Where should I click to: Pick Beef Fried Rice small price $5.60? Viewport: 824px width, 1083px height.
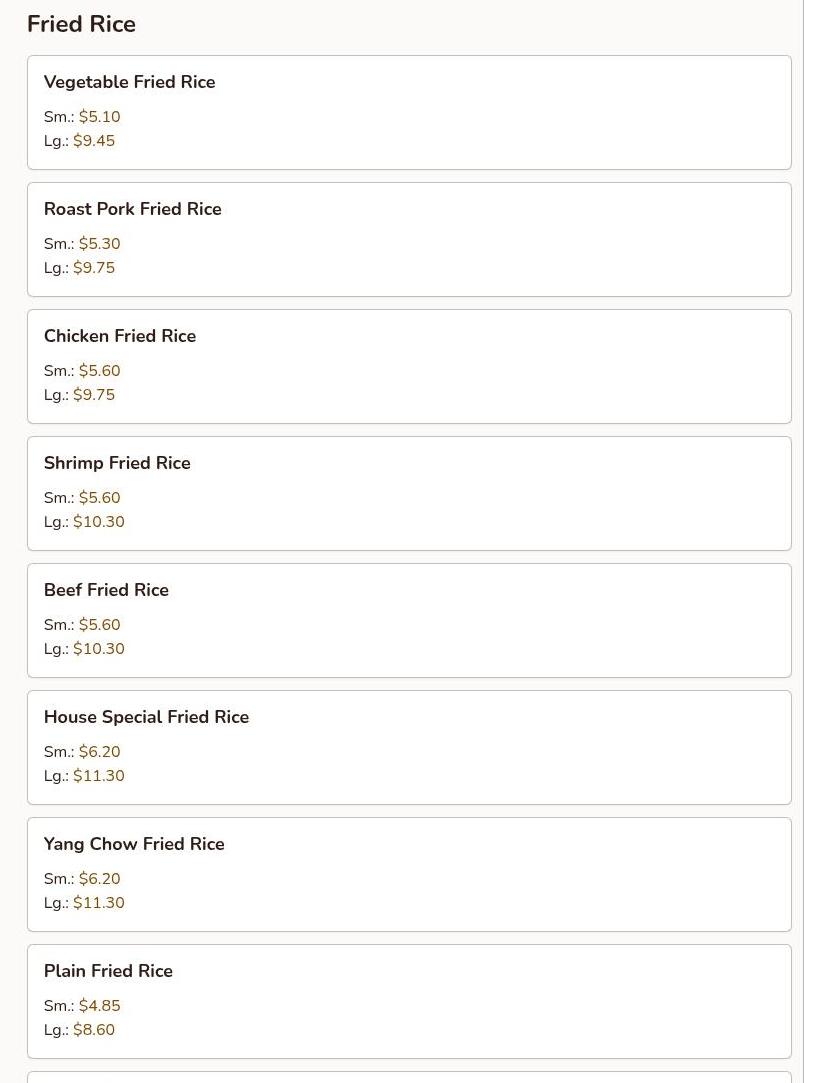click(x=99, y=625)
